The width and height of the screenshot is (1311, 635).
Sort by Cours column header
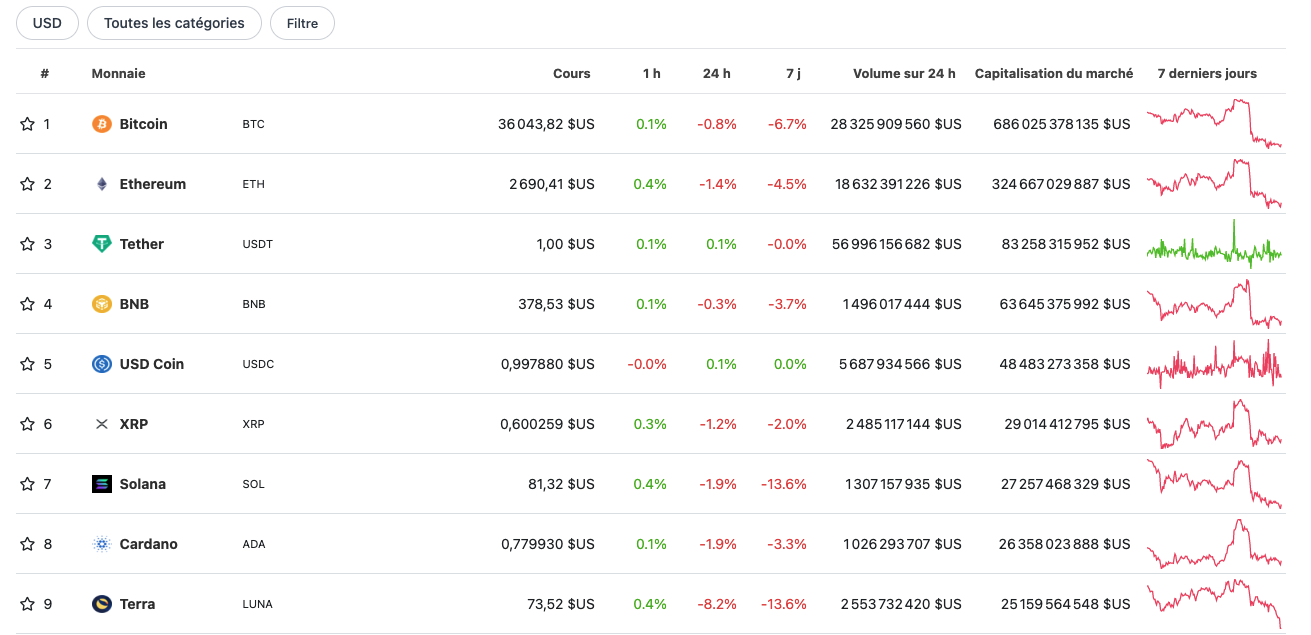(x=571, y=73)
